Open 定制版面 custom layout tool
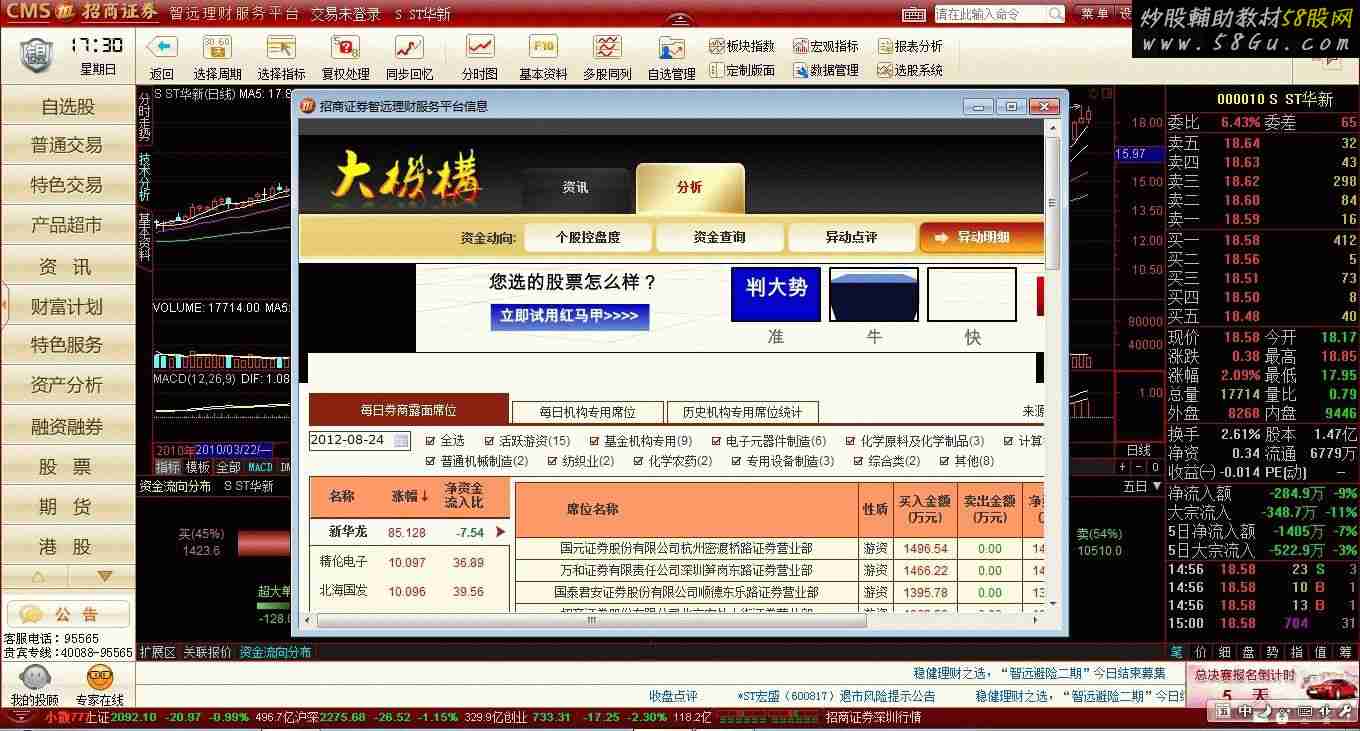Viewport: 1360px width, 731px height. pyautogui.click(x=742, y=70)
